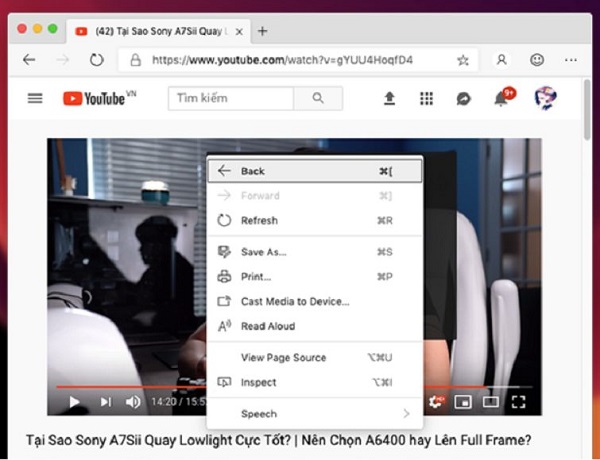Viewport: 600px width, 460px height.
Task: Click the search magnifier button
Action: click(318, 98)
